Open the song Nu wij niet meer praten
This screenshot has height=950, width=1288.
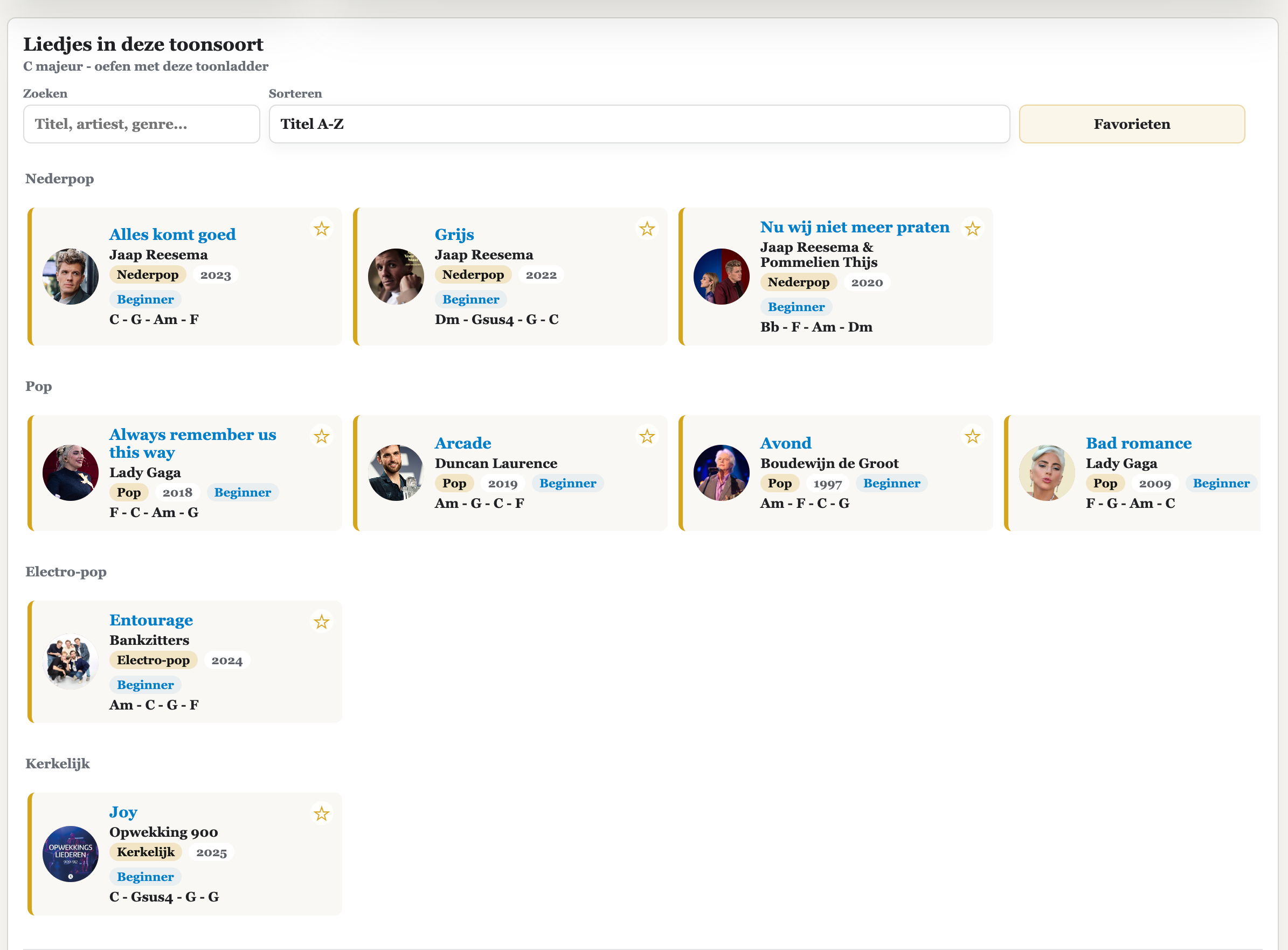coord(855,226)
